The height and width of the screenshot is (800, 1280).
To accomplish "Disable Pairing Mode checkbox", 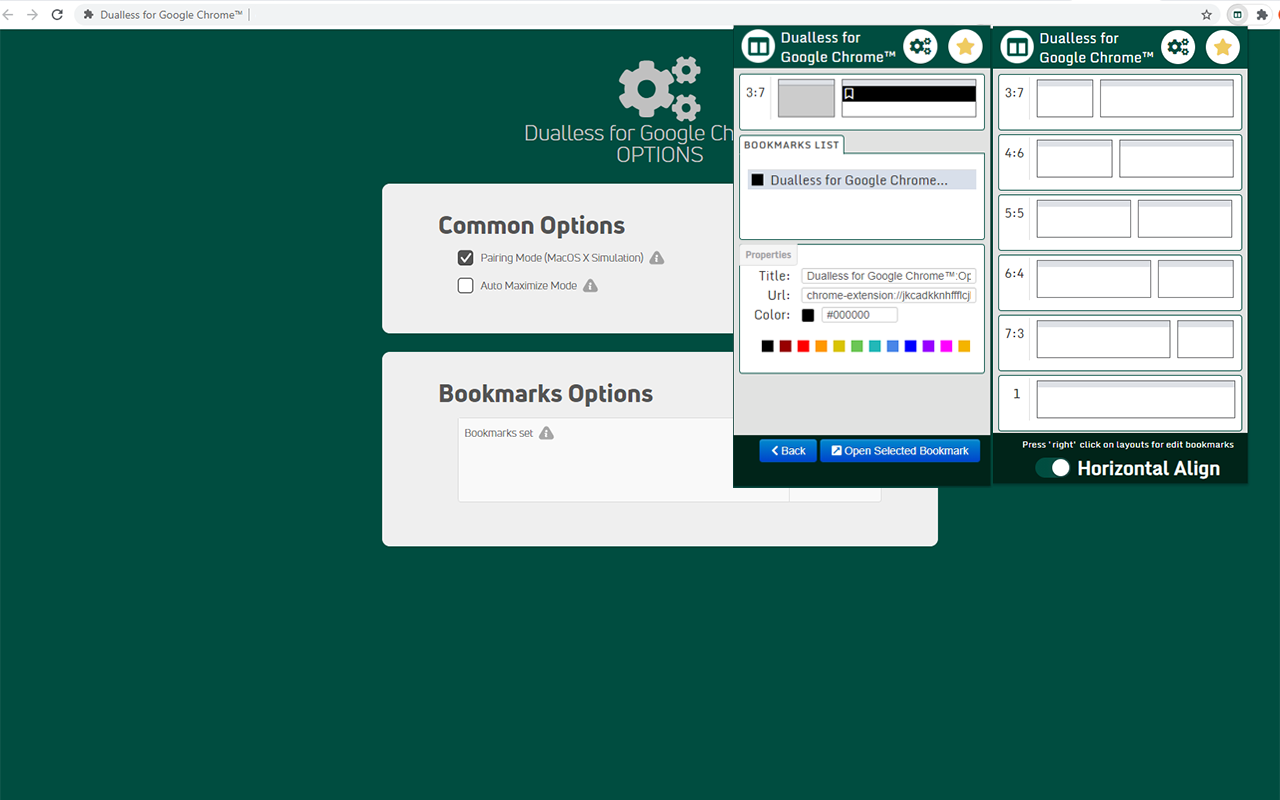I will (x=465, y=258).
